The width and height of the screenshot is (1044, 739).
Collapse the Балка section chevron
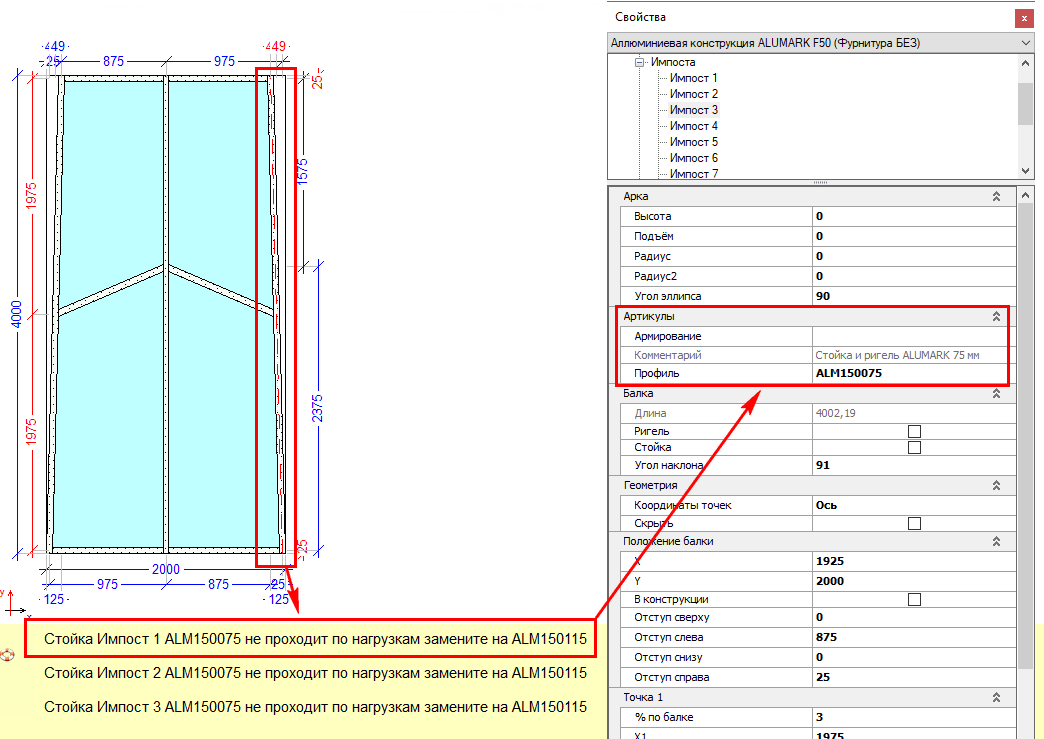pyautogui.click(x=996, y=394)
